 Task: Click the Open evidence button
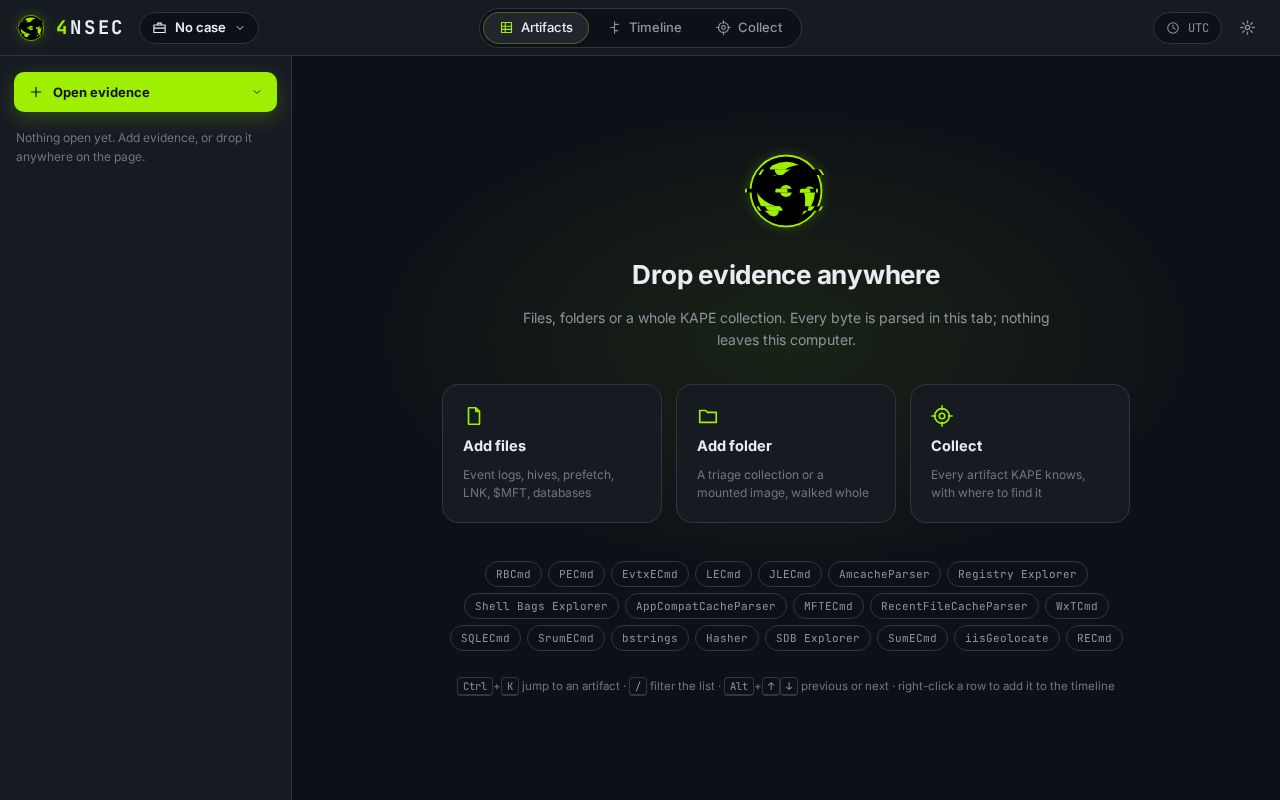pos(145,92)
